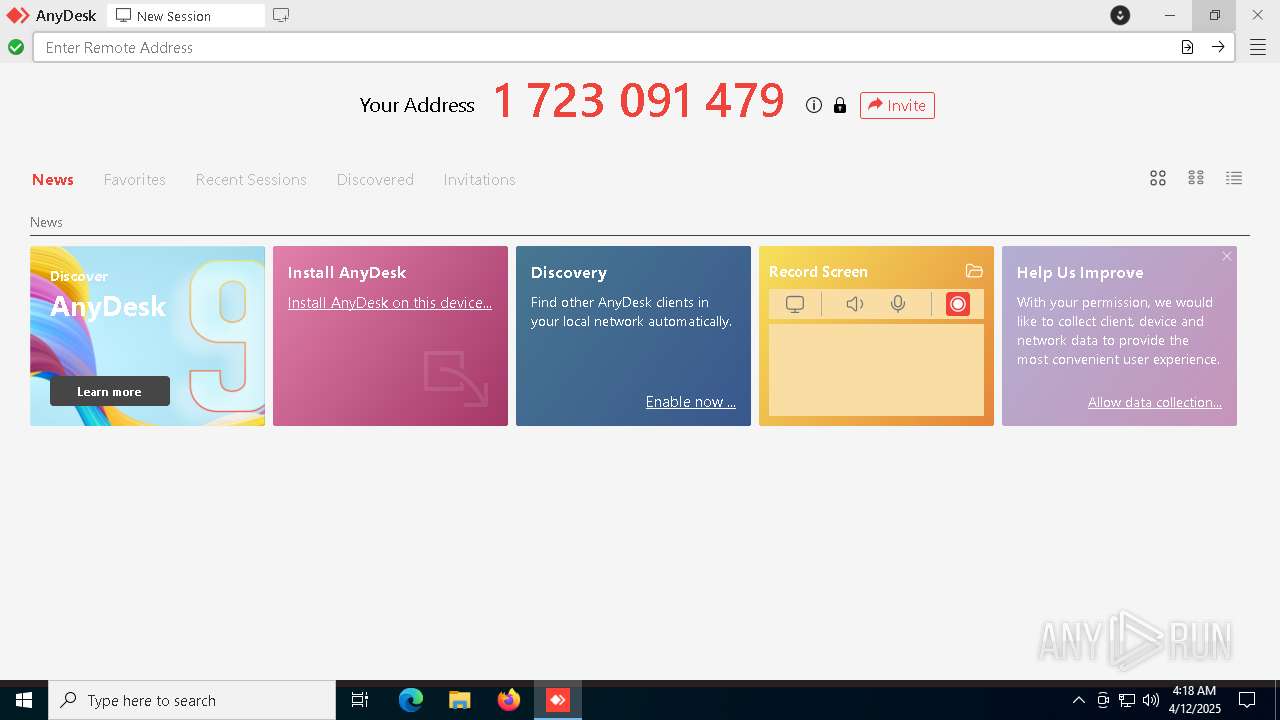Switch to list view layout

(x=1234, y=178)
